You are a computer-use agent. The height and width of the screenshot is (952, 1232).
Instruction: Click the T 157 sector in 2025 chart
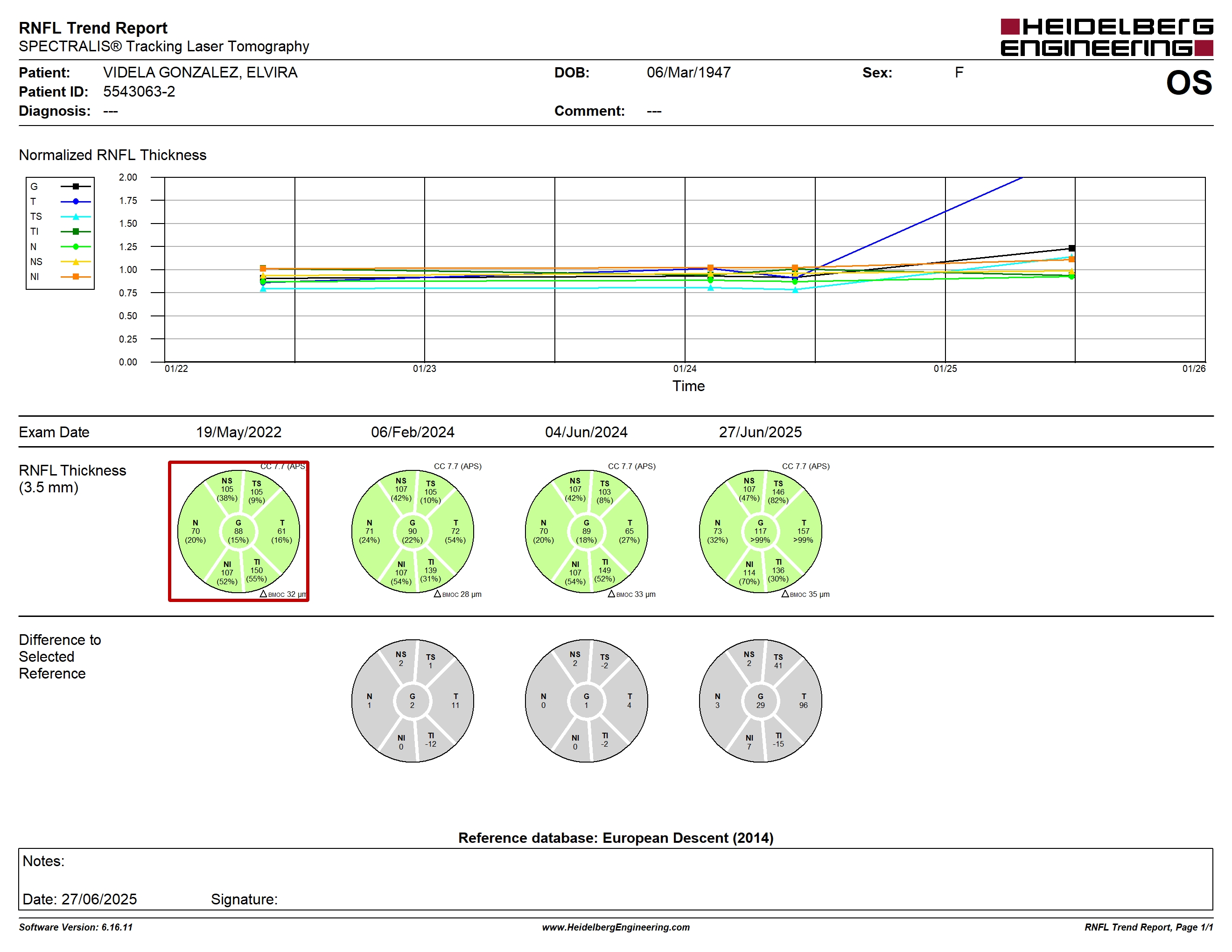click(803, 531)
